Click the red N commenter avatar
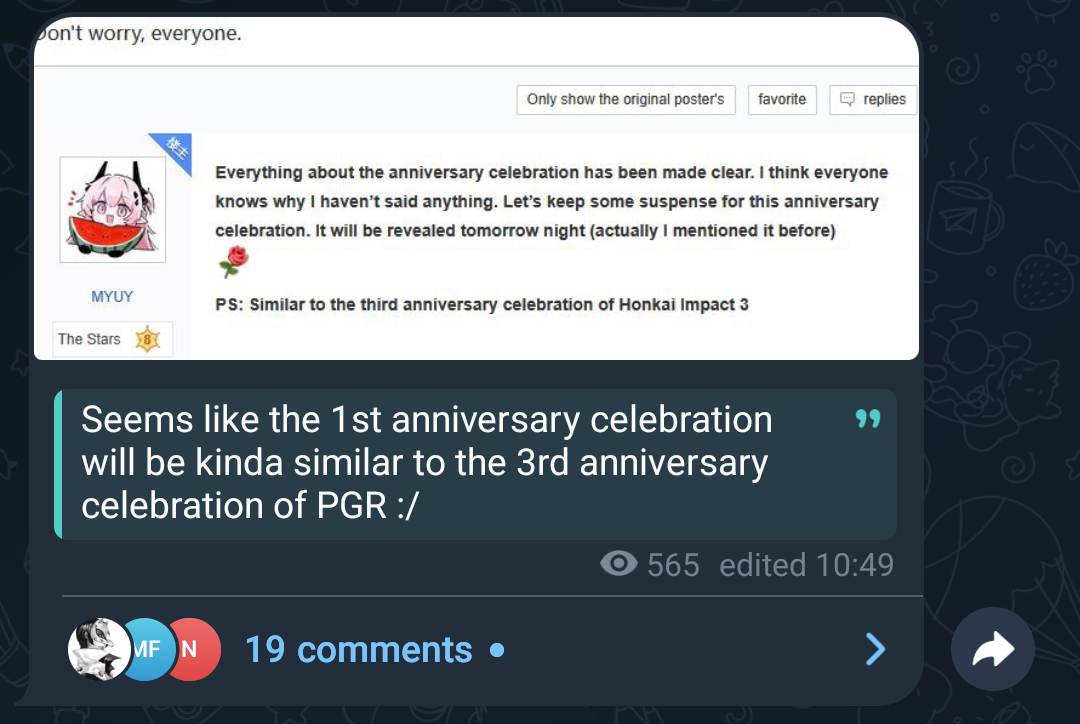 [x=193, y=649]
